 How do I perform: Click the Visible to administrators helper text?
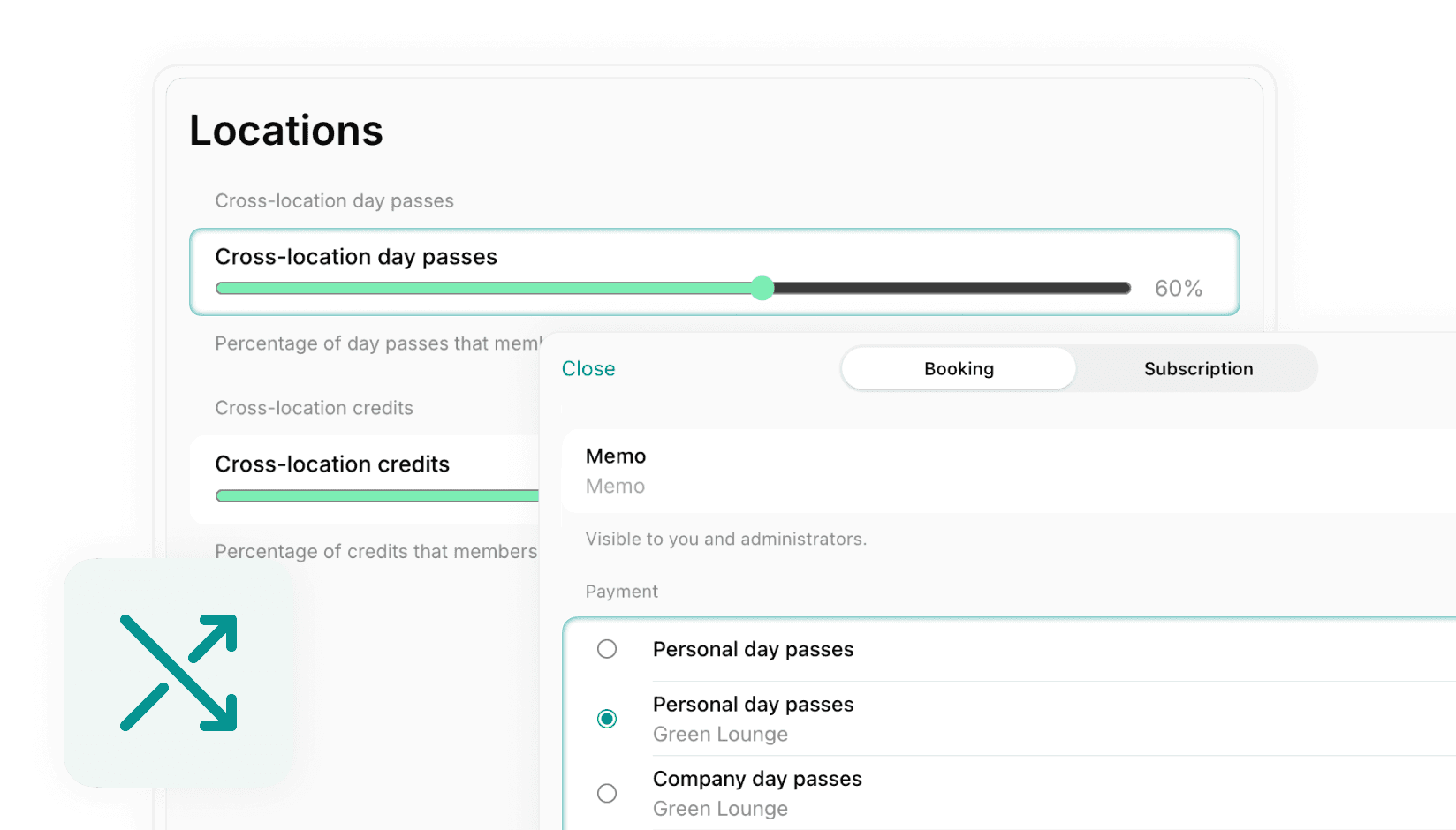(x=726, y=539)
